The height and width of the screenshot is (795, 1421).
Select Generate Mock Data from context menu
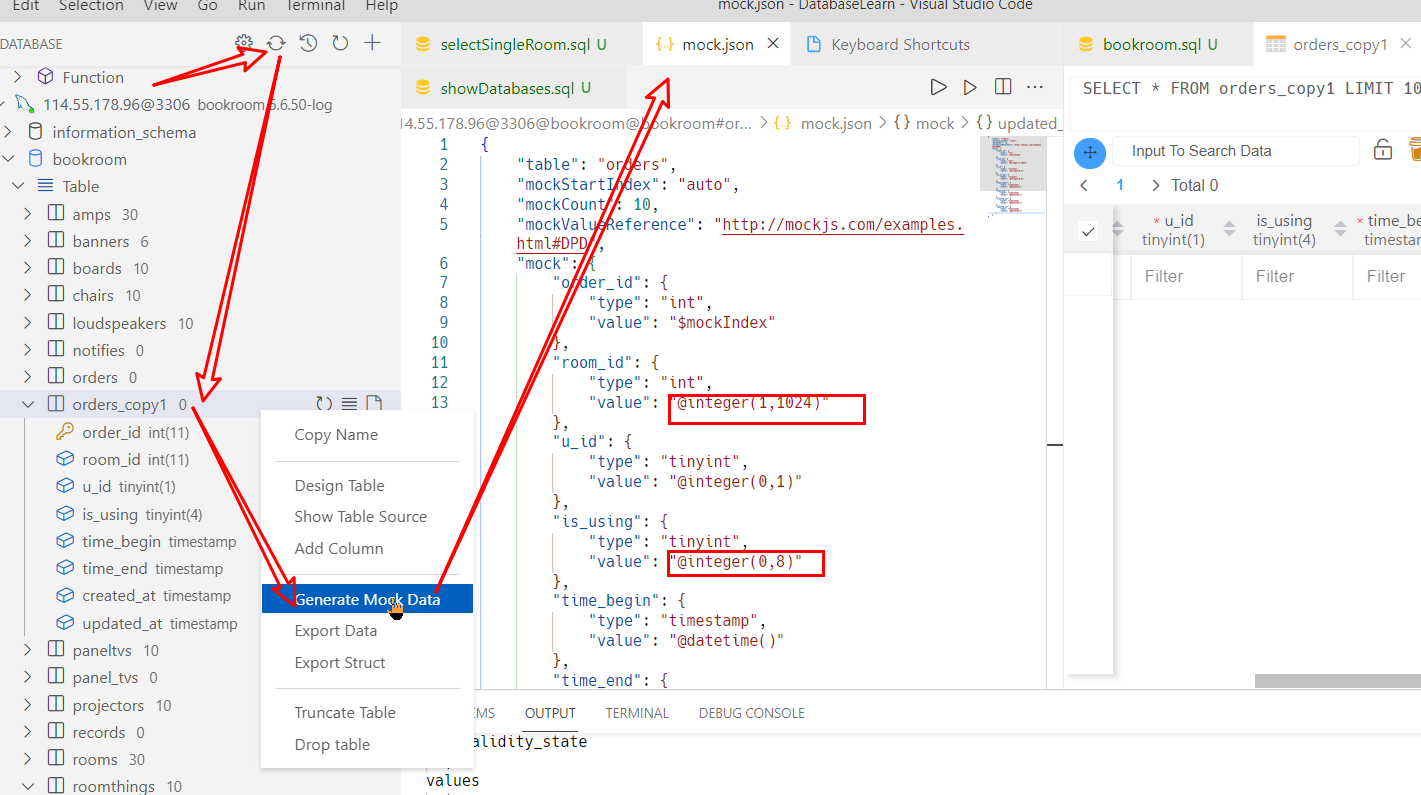click(x=367, y=598)
